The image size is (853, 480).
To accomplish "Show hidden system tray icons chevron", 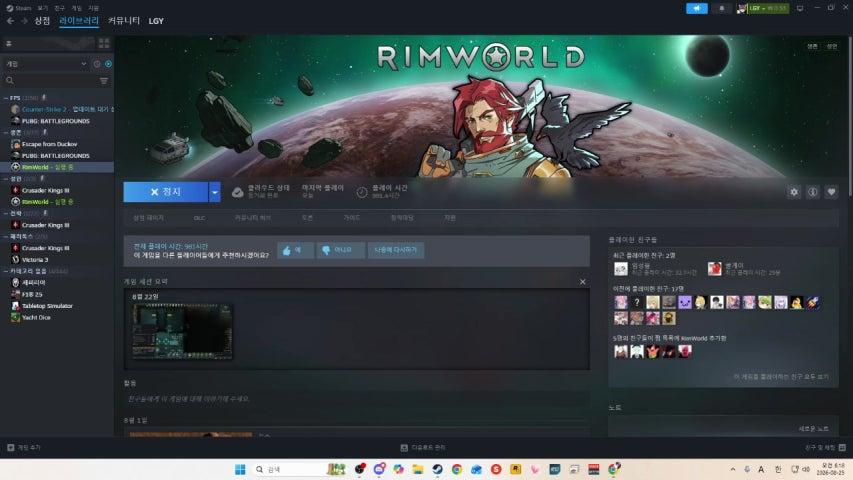I will tap(733, 469).
